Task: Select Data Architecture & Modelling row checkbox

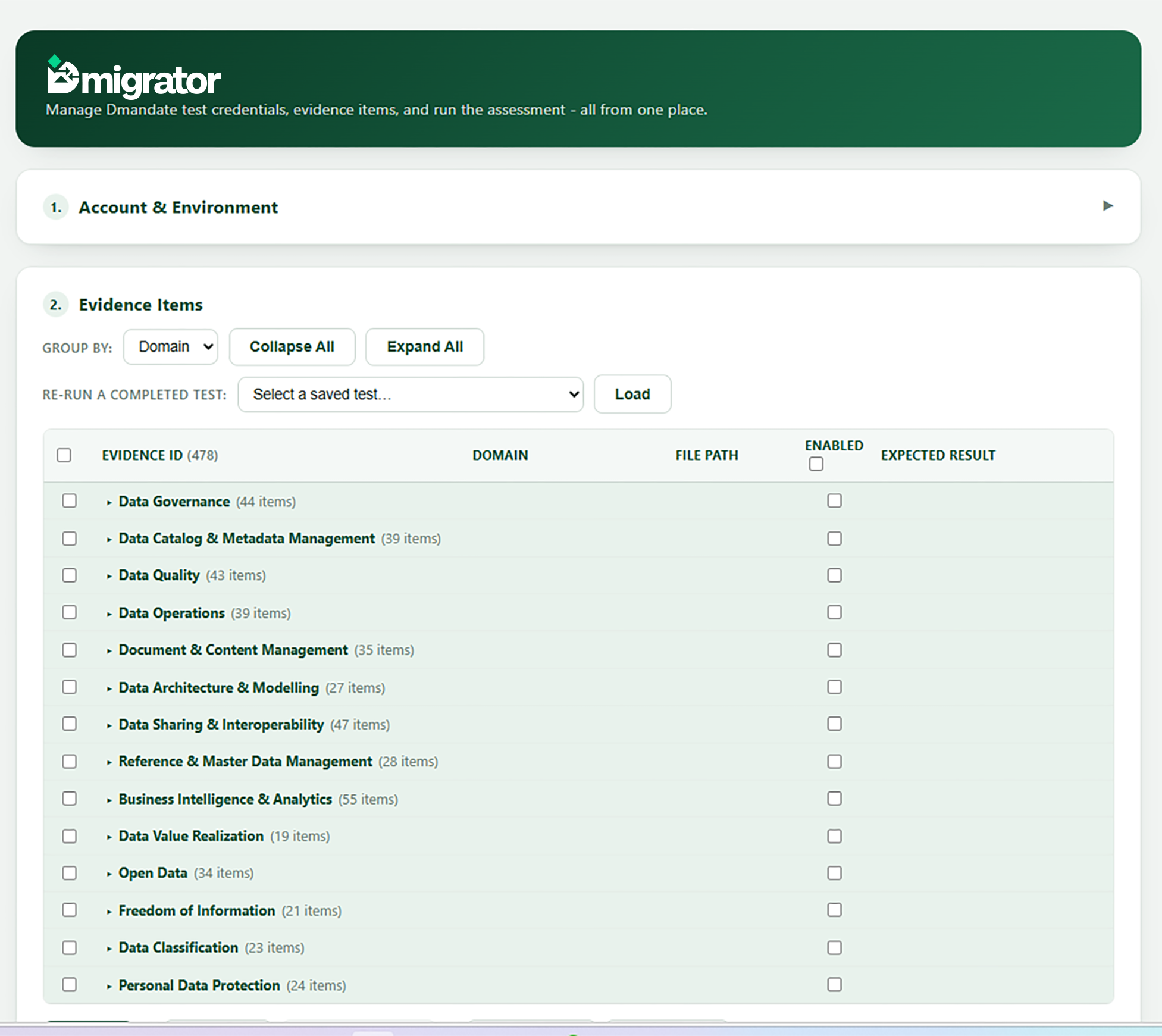Action: click(70, 687)
